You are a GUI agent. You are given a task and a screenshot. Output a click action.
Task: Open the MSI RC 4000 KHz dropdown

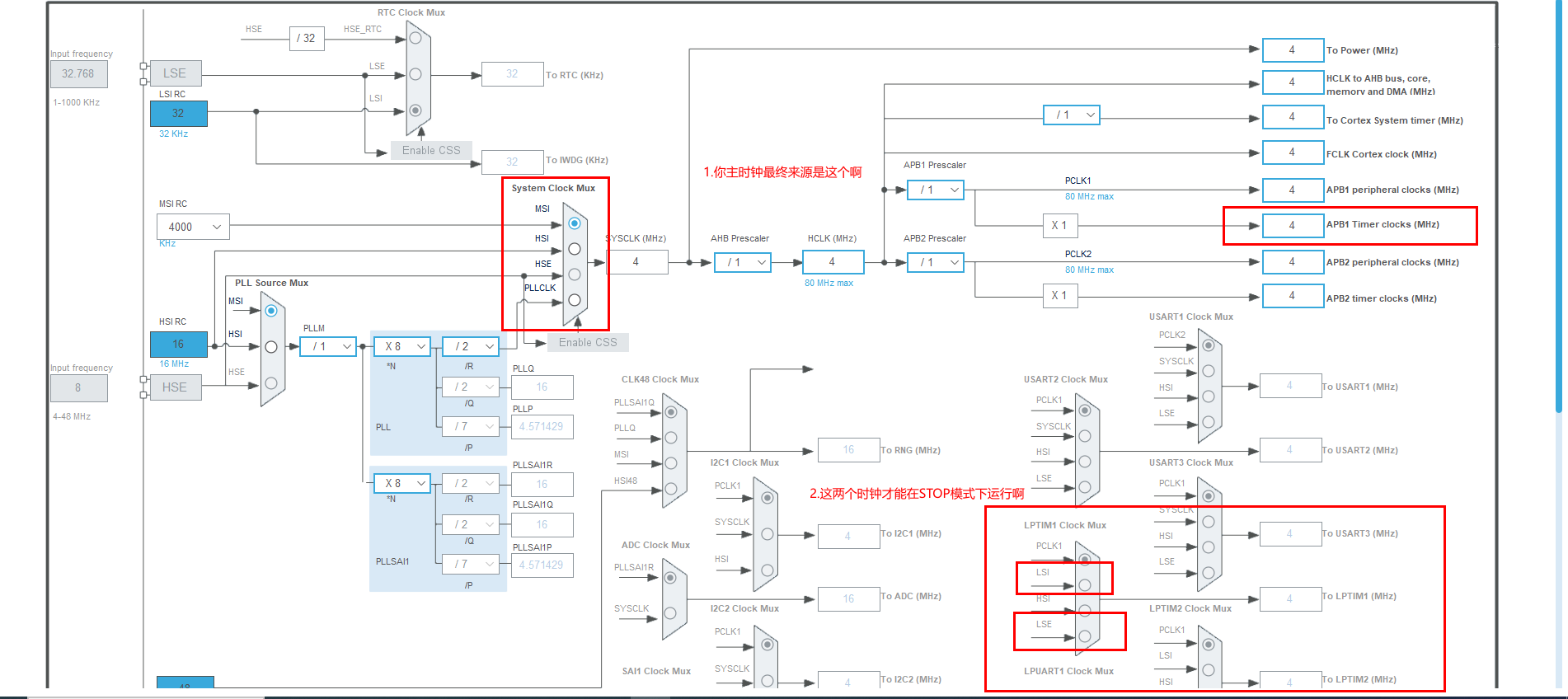tap(193, 227)
